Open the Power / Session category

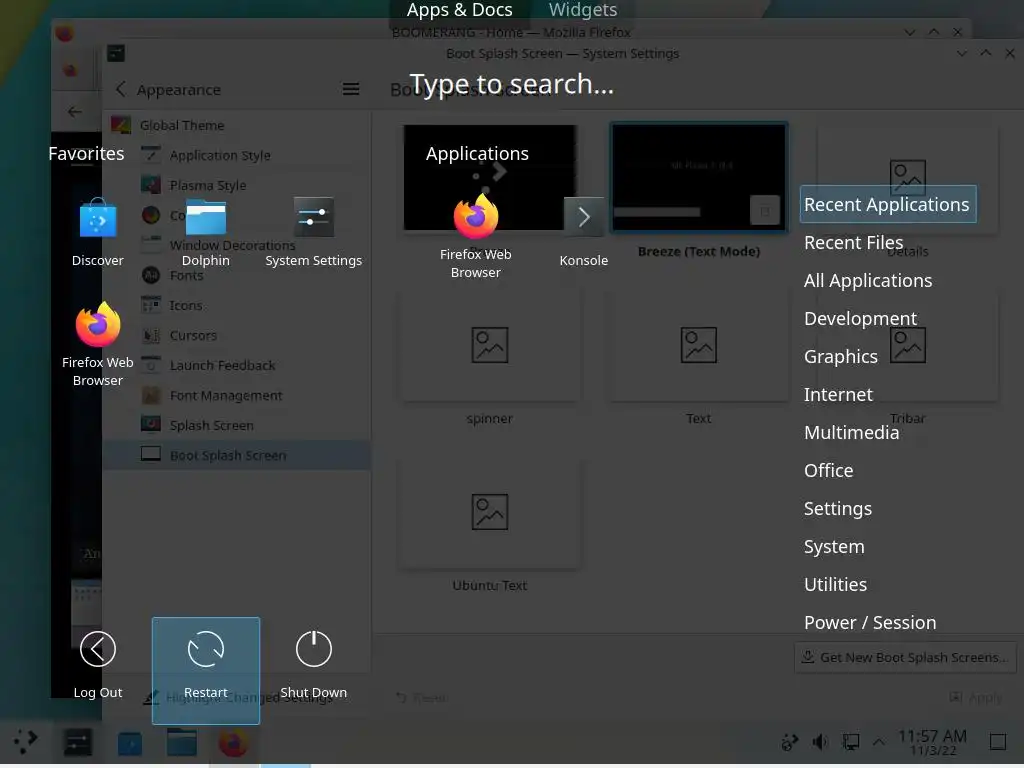coord(870,622)
